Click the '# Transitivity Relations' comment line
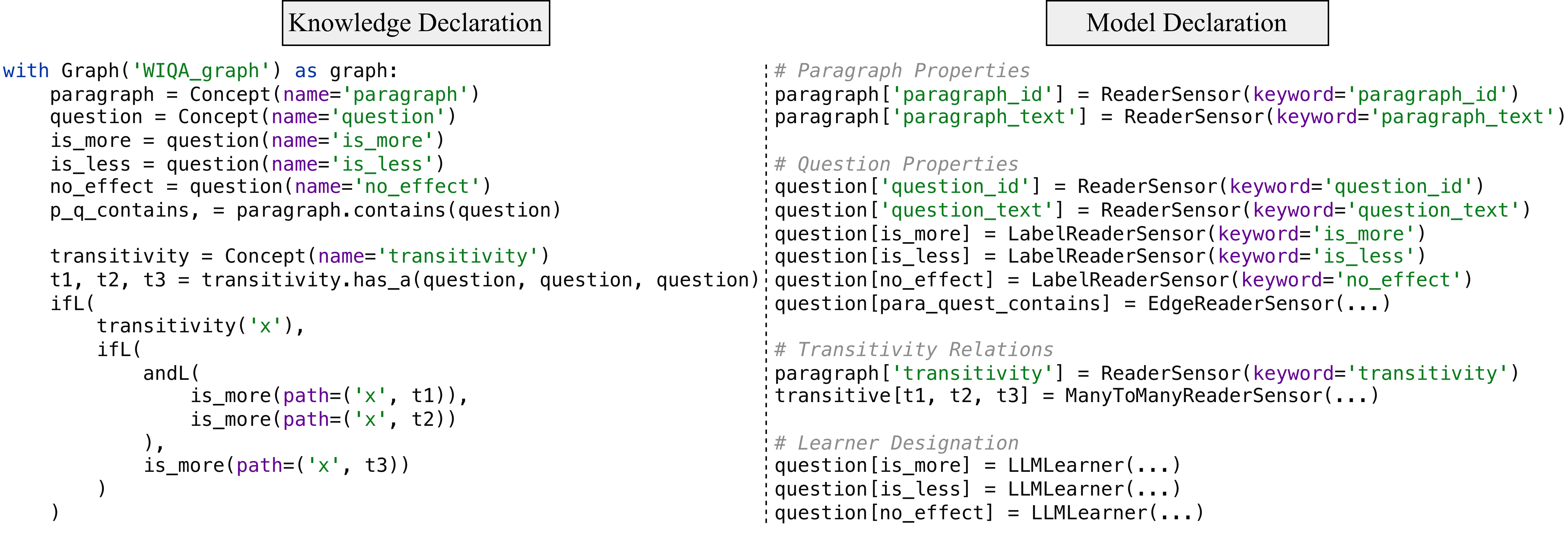 click(x=913, y=350)
